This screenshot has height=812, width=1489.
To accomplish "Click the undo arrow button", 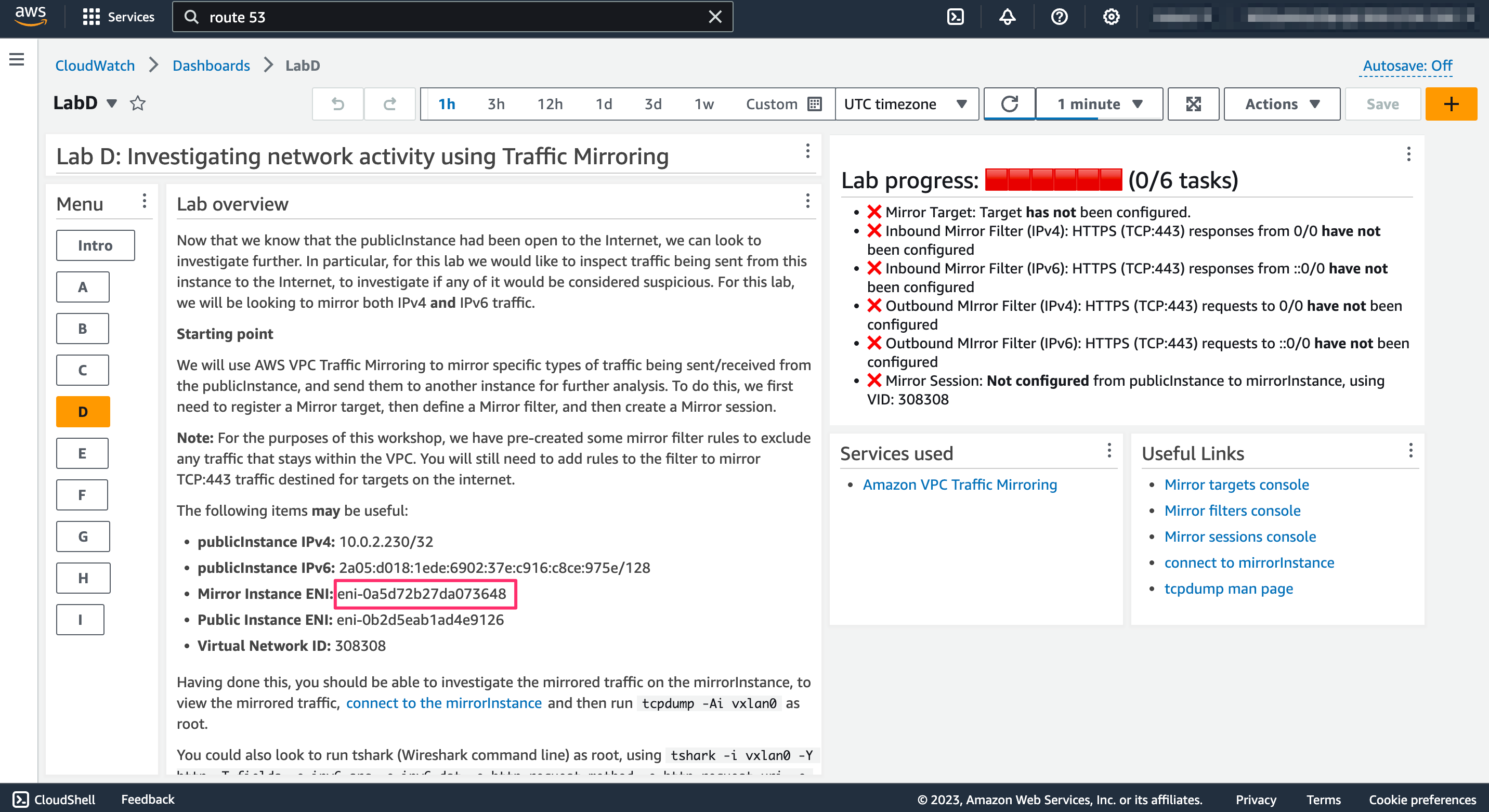I will [338, 104].
